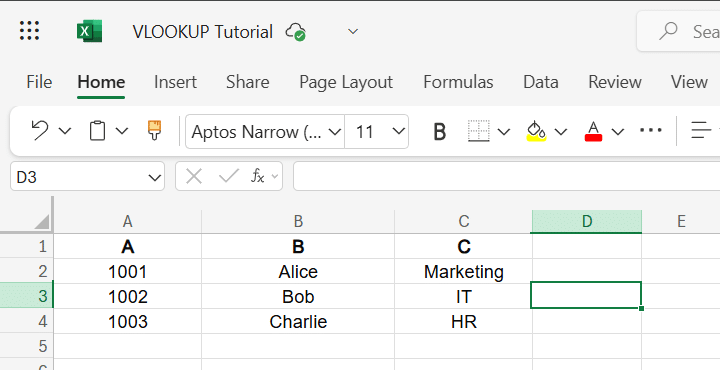Open the more options ellipsis in ribbon
The image size is (720, 370).
(x=651, y=130)
